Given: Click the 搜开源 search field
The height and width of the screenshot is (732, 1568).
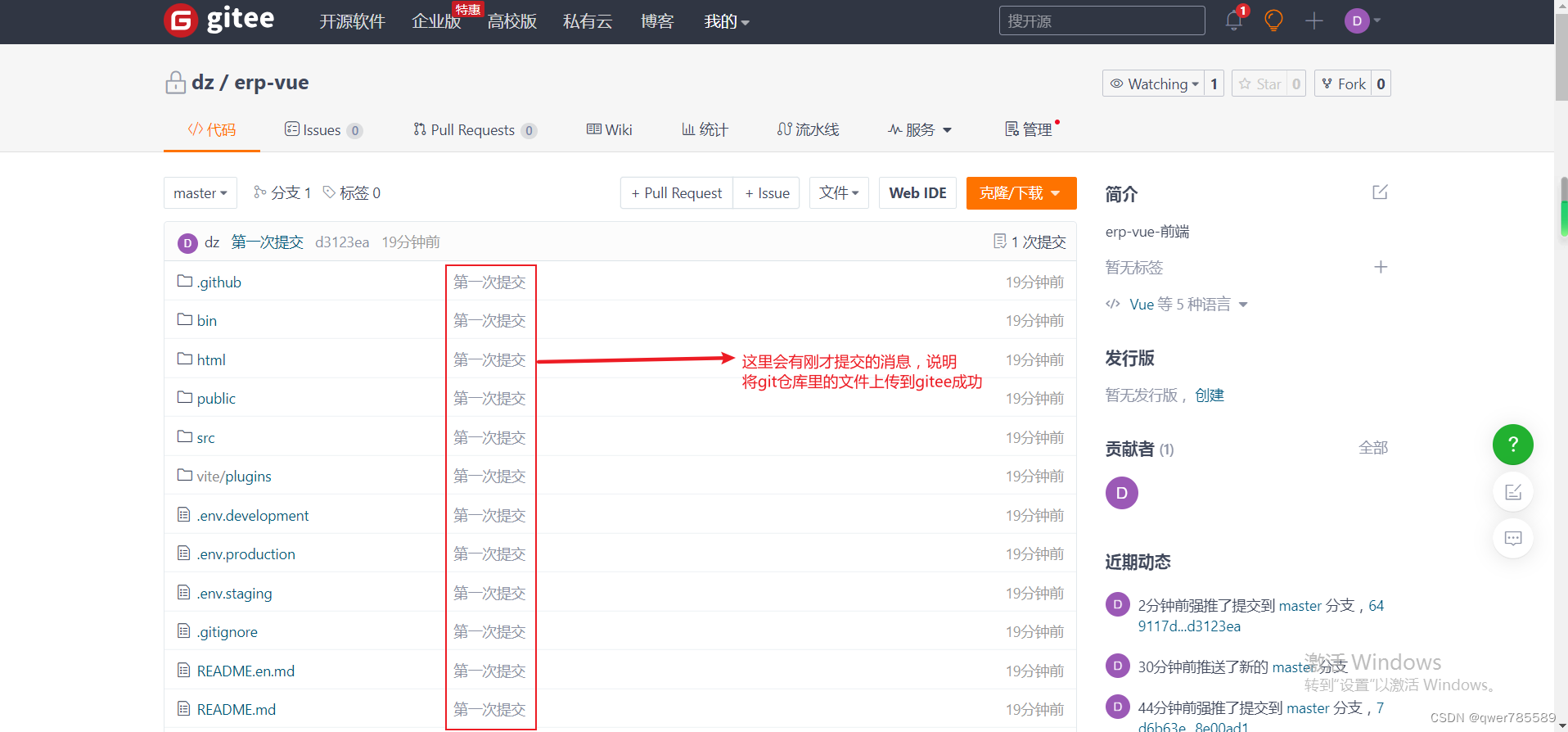Looking at the screenshot, I should pyautogui.click(x=1102, y=20).
